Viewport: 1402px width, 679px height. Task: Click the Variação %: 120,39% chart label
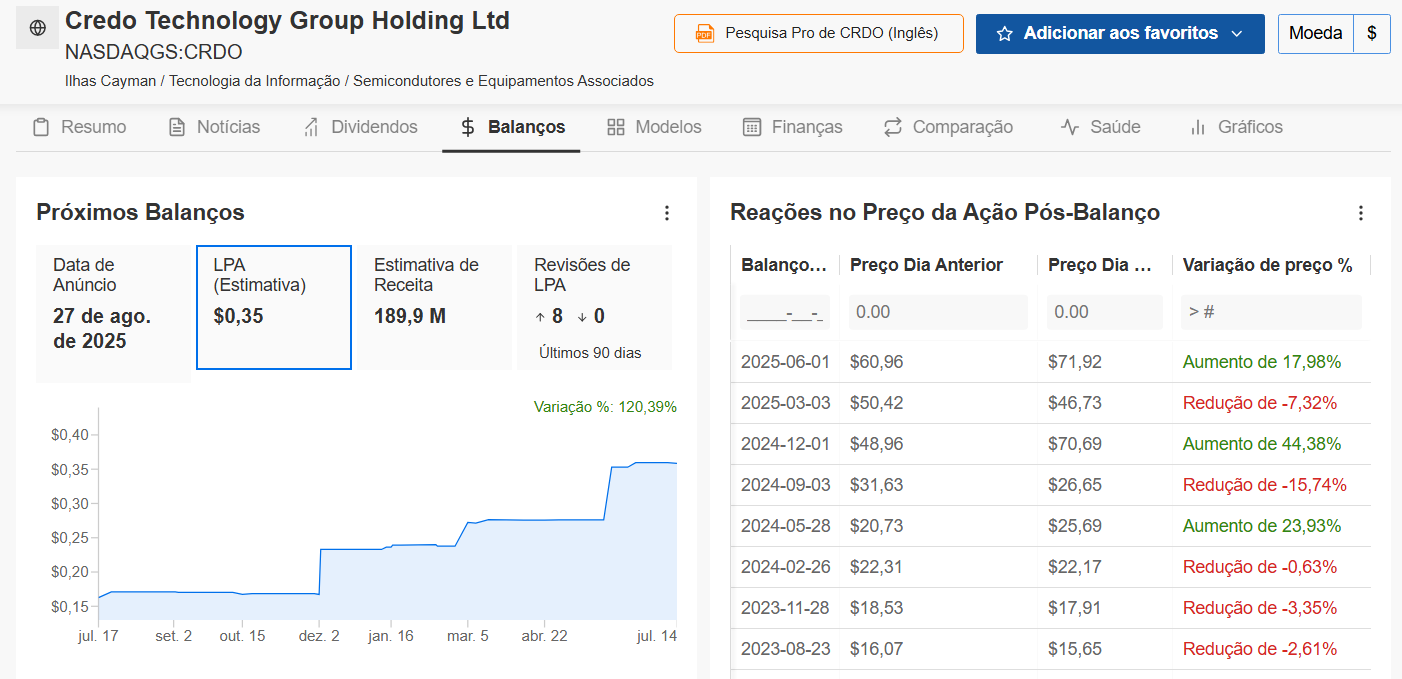(x=605, y=407)
